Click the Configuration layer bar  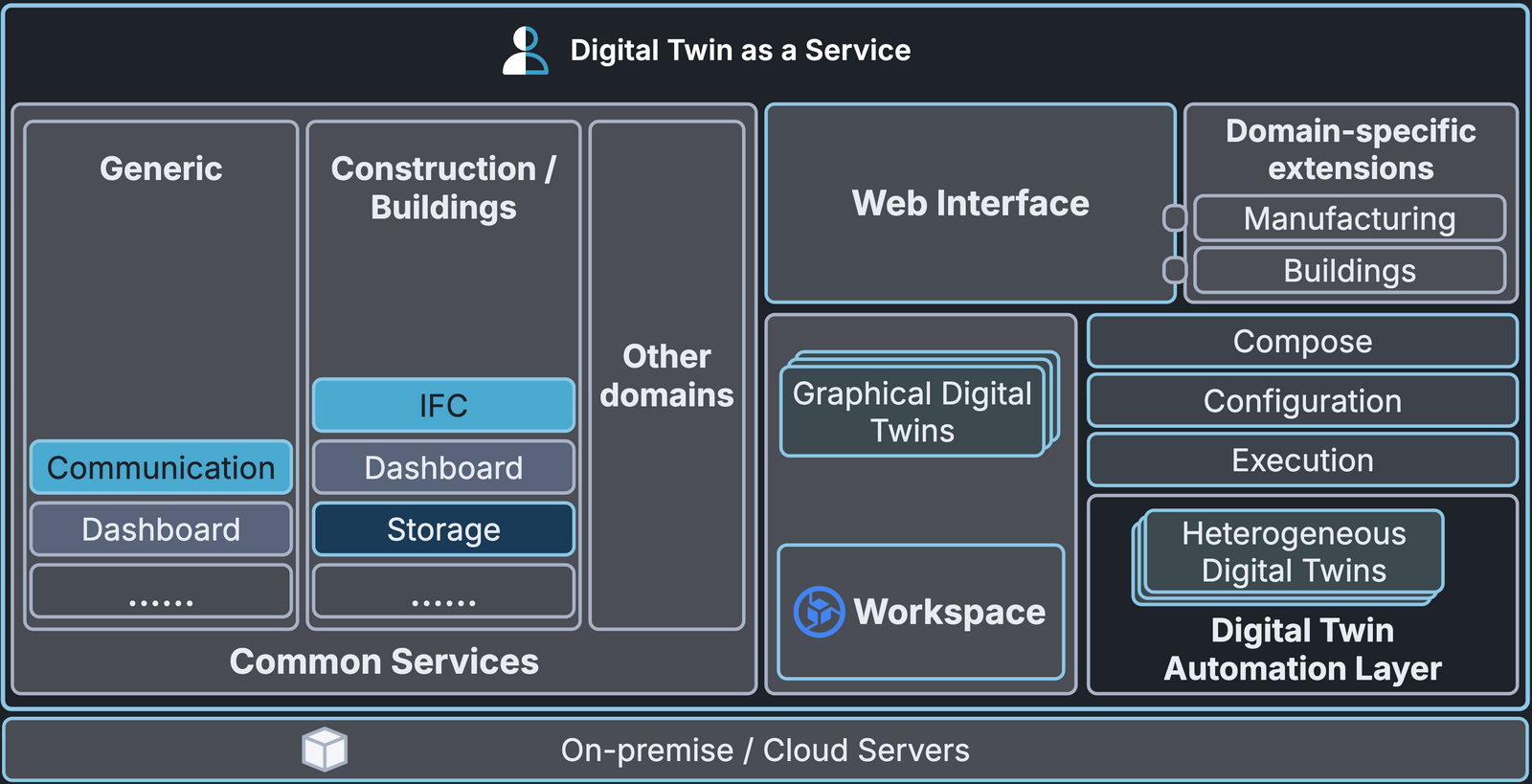point(1302,400)
